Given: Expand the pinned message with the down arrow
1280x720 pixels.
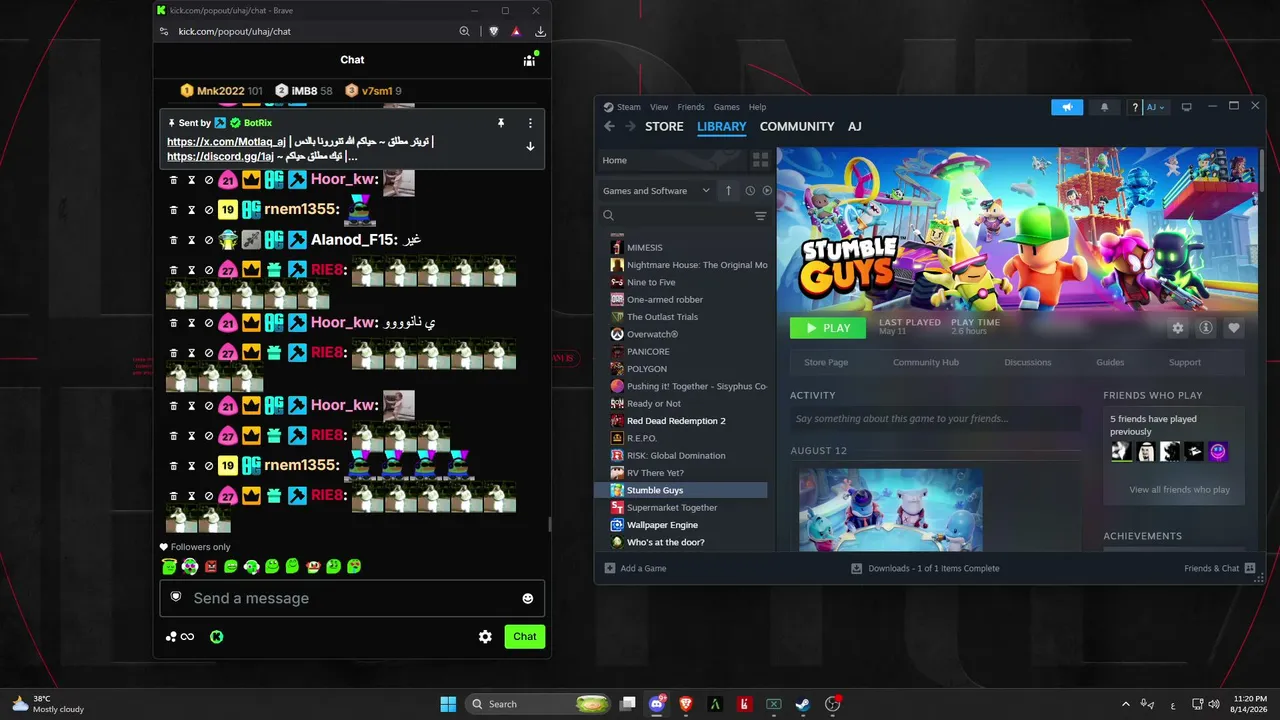Looking at the screenshot, I should coord(530,146).
